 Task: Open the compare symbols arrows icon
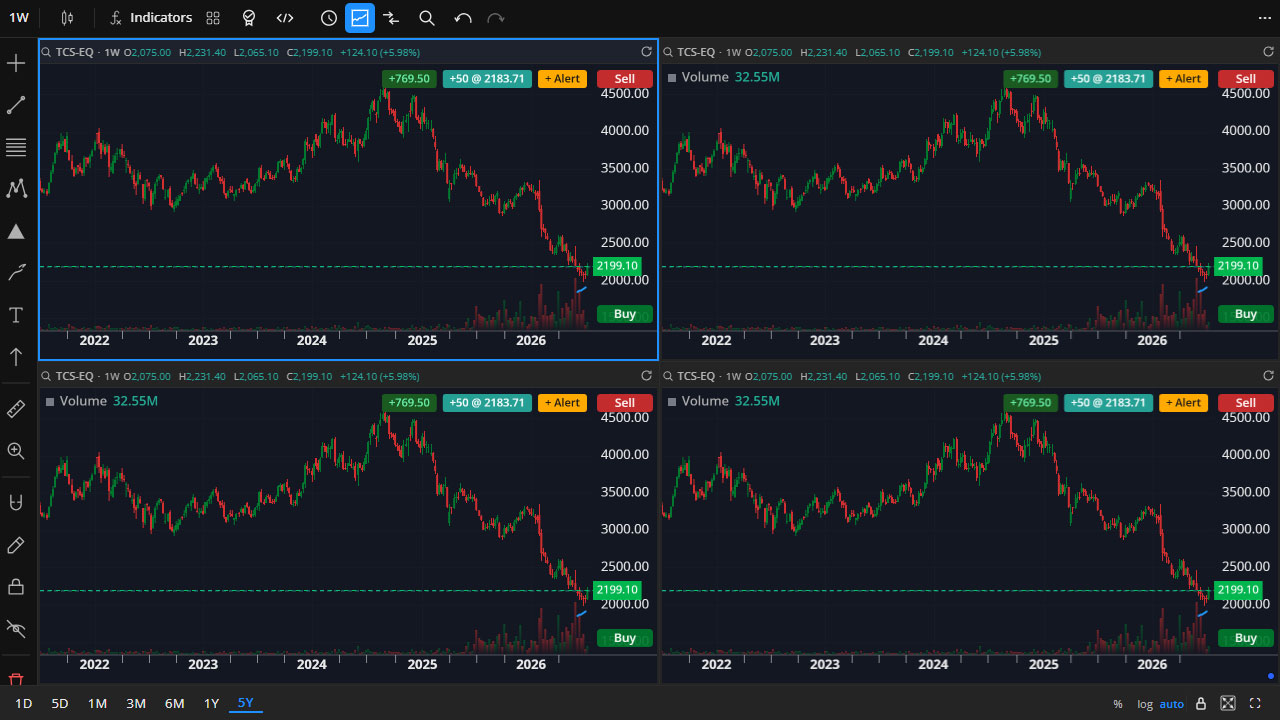[x=391, y=18]
